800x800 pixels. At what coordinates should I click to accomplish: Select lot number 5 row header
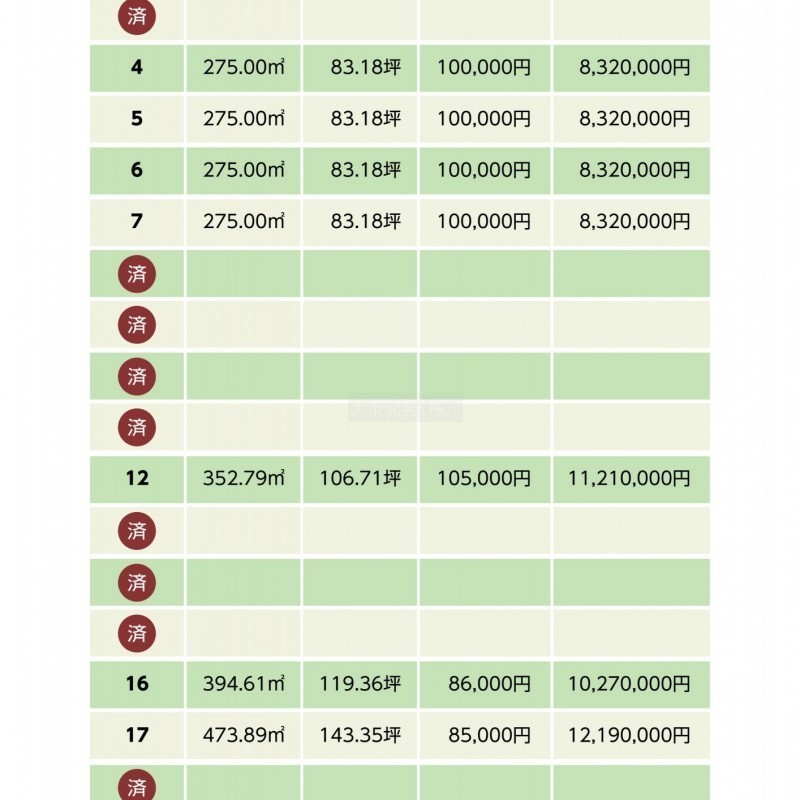tap(137, 119)
